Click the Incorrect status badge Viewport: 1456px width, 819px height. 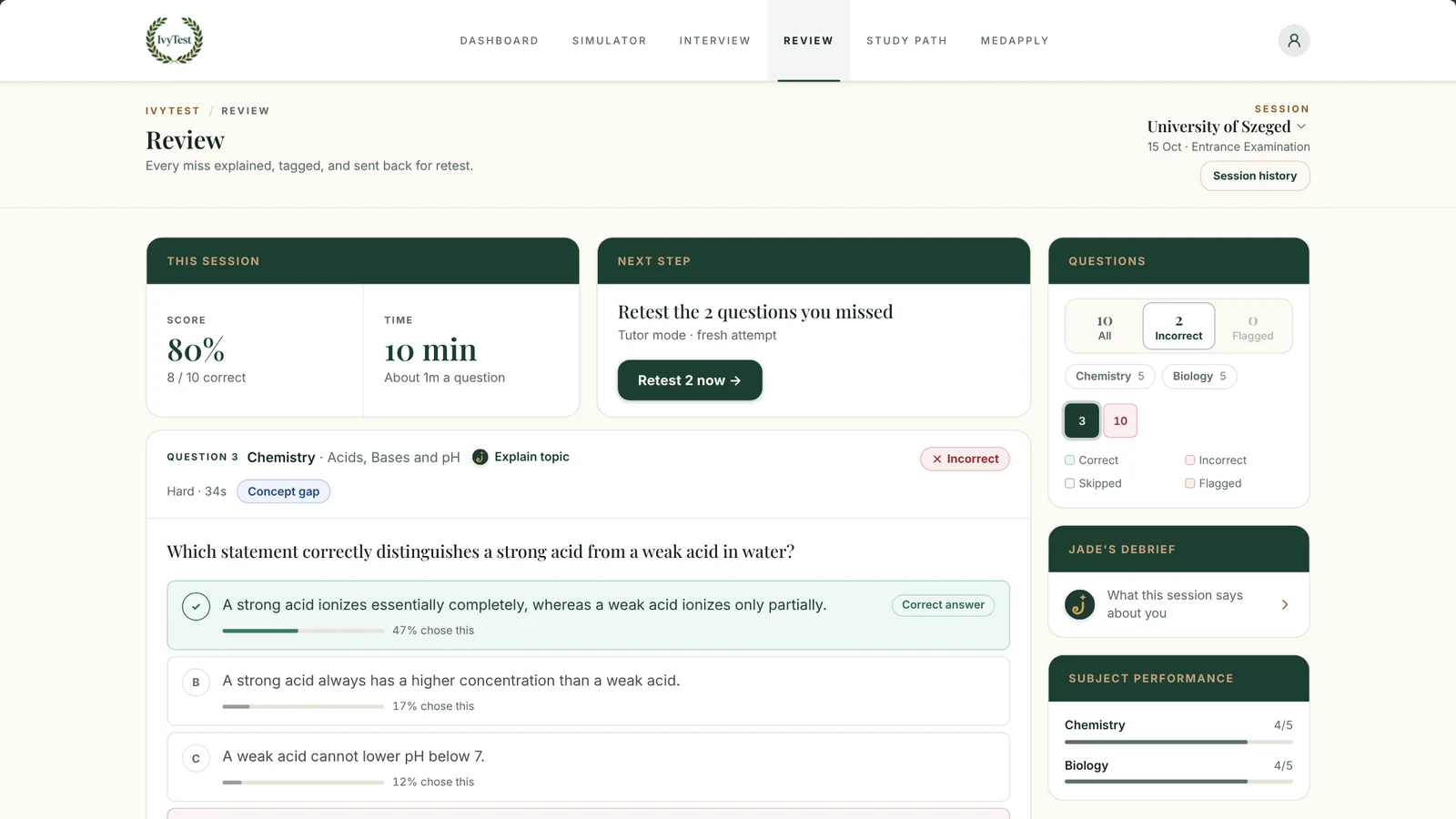(965, 459)
